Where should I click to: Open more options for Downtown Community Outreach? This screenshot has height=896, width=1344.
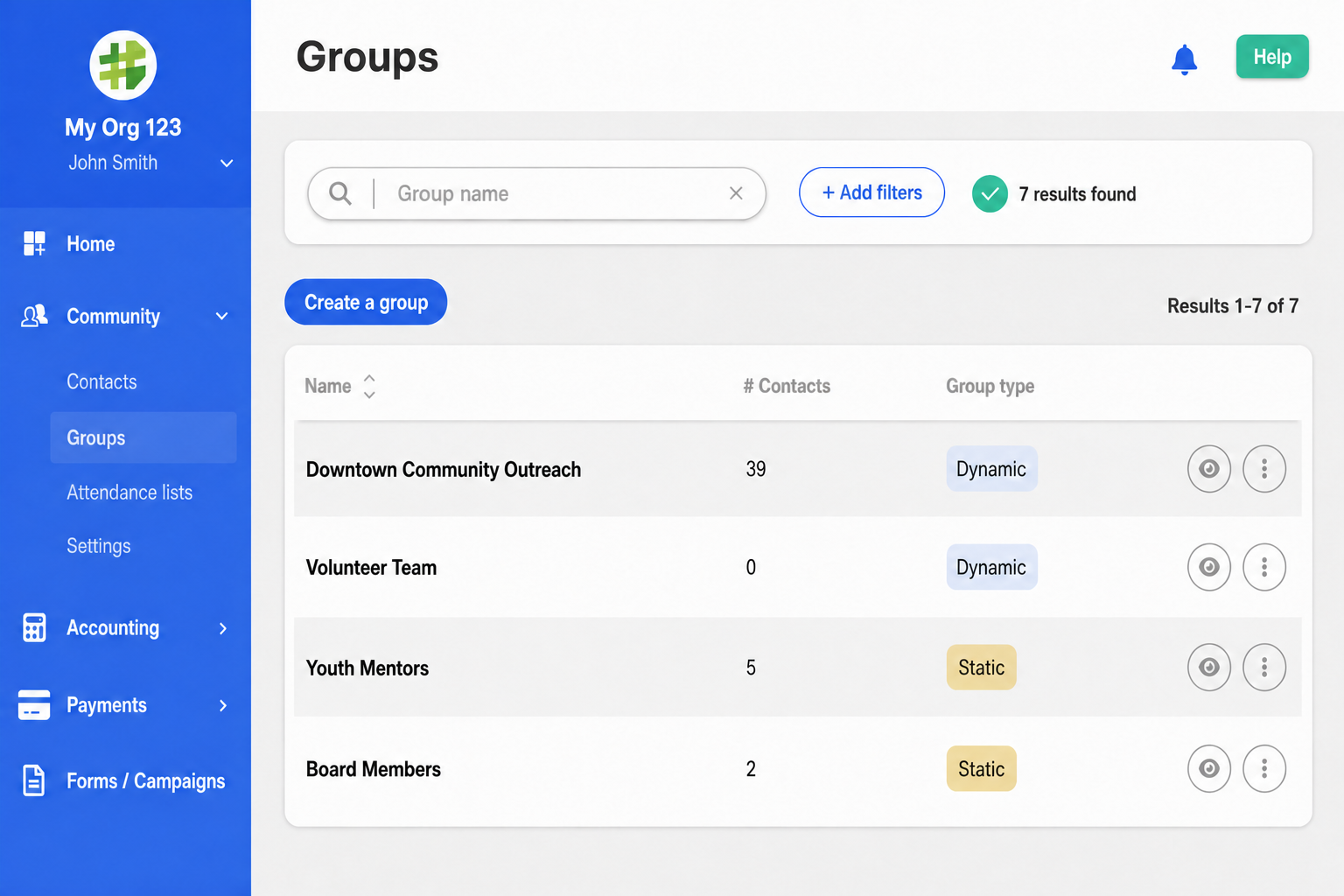1264,469
